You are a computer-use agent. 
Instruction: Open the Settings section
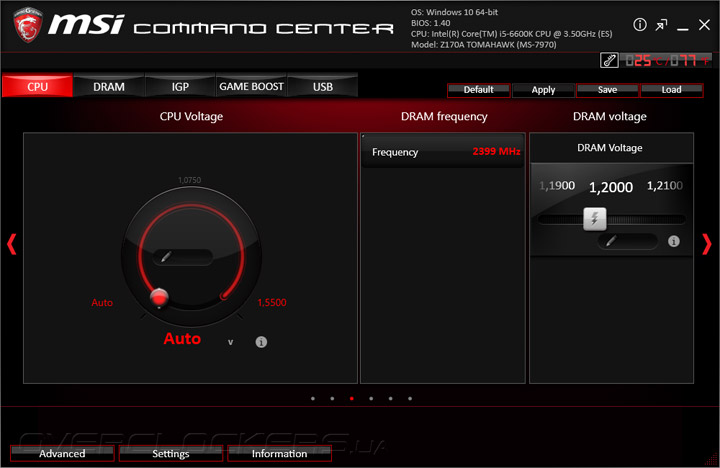[171, 453]
